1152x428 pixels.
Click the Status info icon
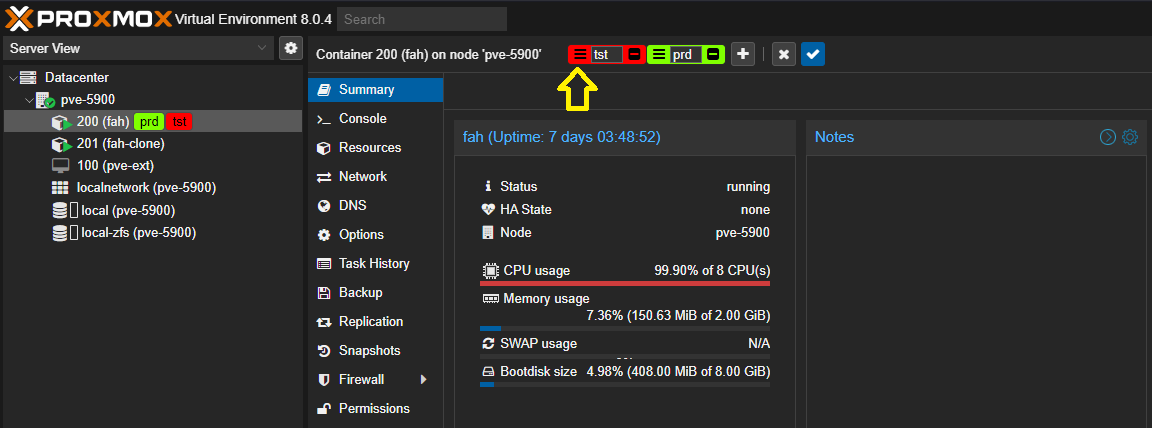[x=488, y=186]
